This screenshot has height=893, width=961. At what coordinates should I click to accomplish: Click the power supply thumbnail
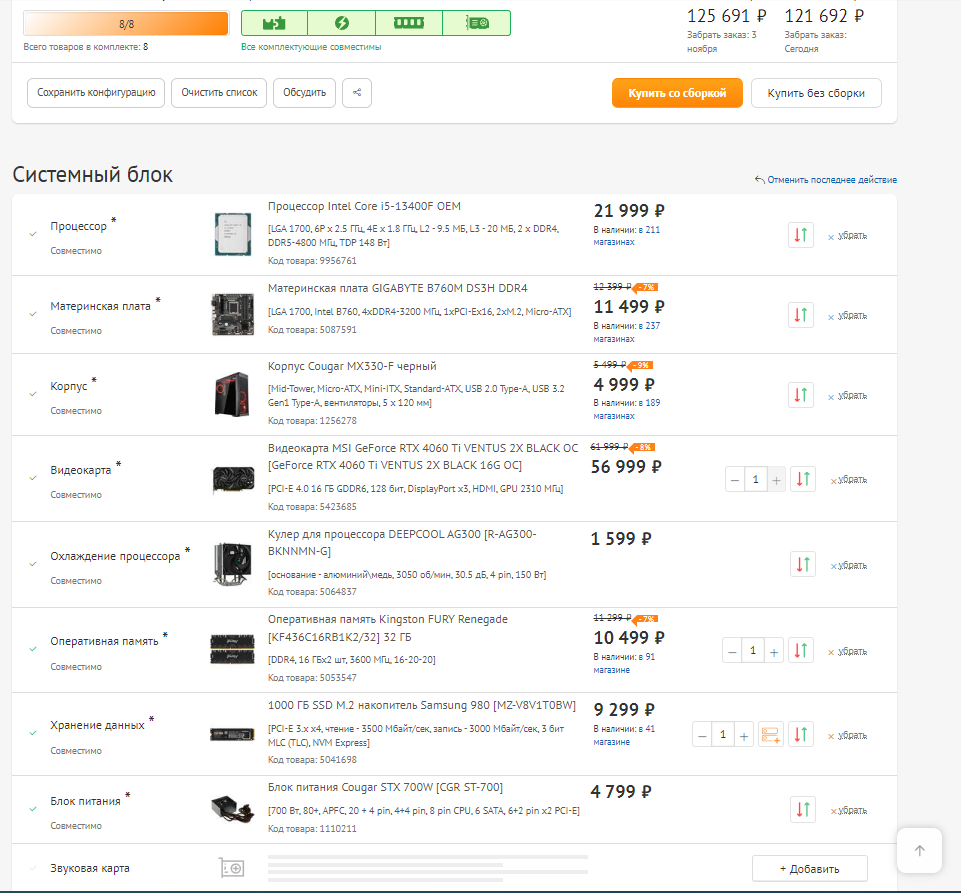click(232, 809)
